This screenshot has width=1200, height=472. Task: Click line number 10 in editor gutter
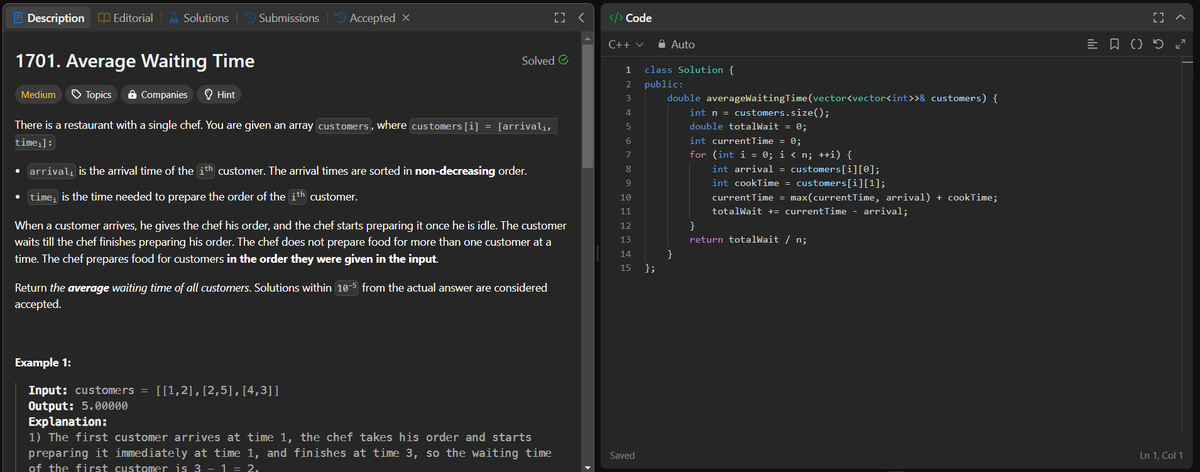(x=625, y=197)
